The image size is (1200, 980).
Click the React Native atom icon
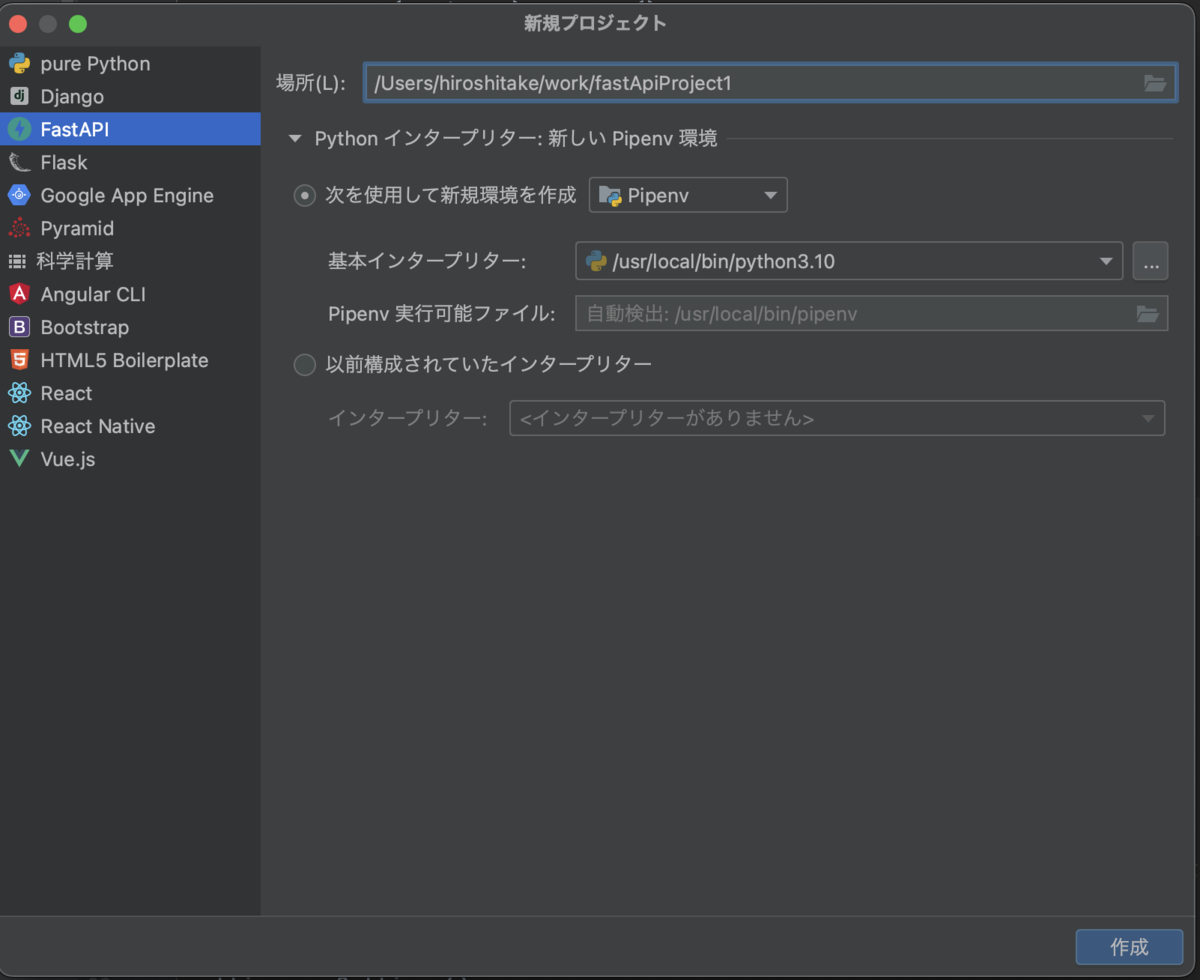point(19,427)
